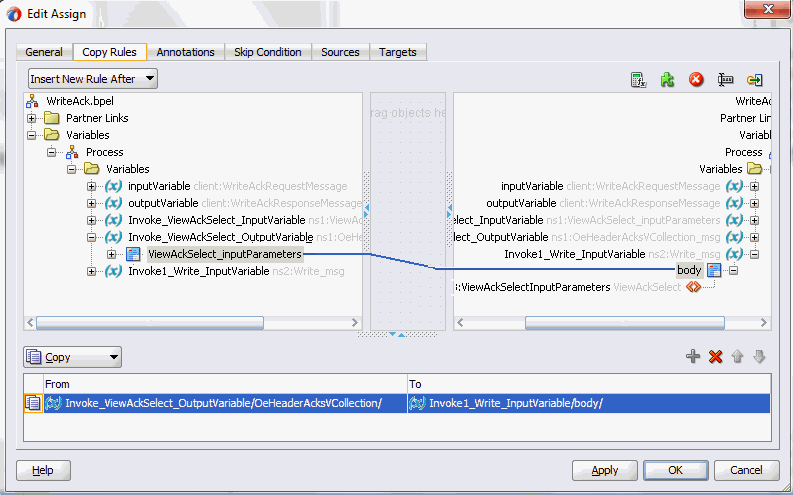Click the Edit Assign title bar logo
The image size is (793, 495).
pyautogui.click(x=14, y=14)
